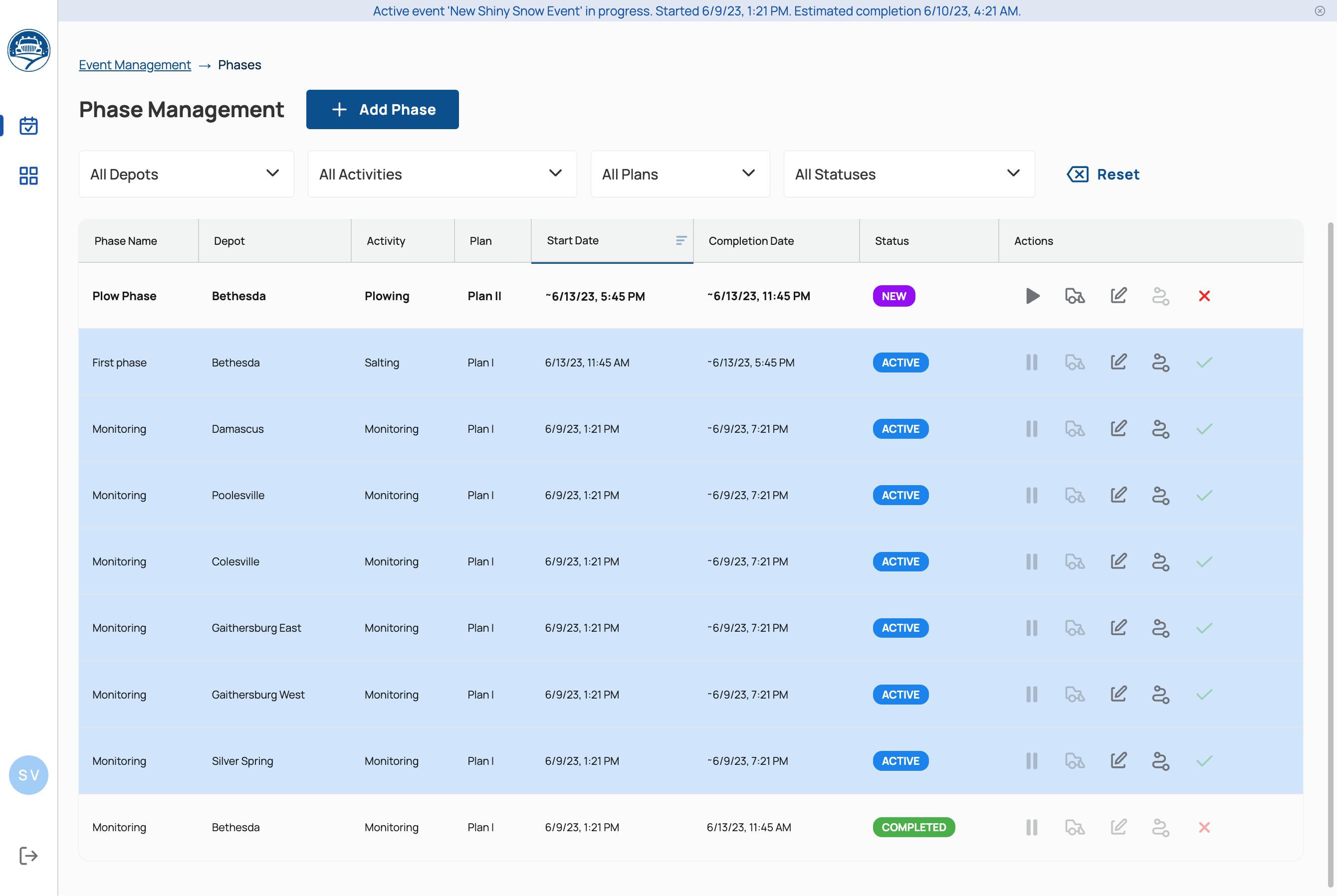The image size is (1337, 896).
Task: Open the All Depots dropdown
Action: (x=186, y=174)
